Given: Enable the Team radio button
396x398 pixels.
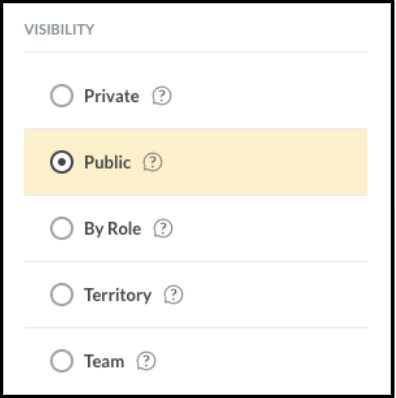Looking at the screenshot, I should [62, 361].
